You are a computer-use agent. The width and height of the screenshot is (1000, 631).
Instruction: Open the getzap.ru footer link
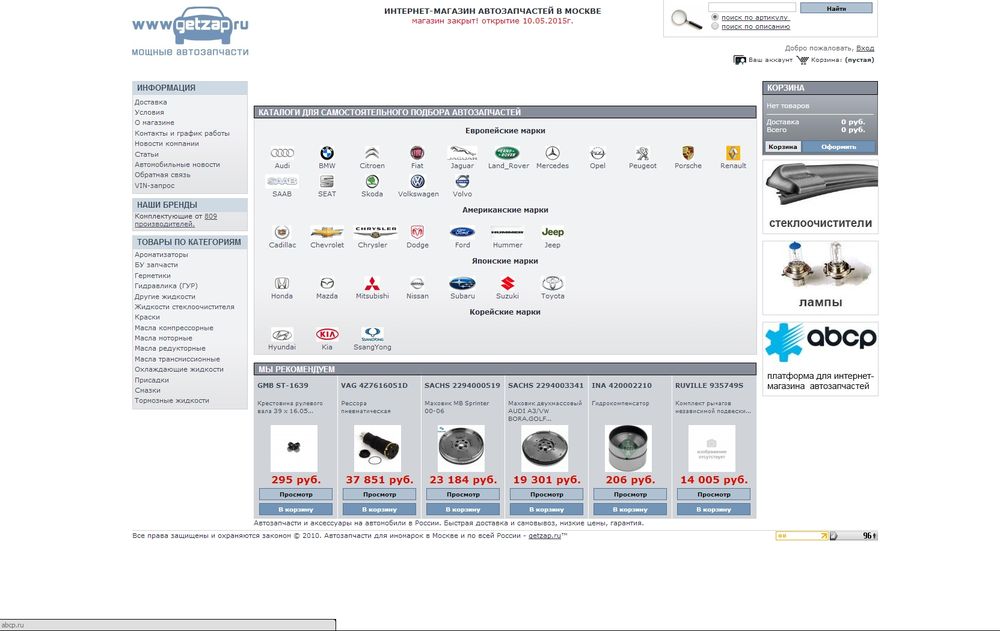coord(545,536)
